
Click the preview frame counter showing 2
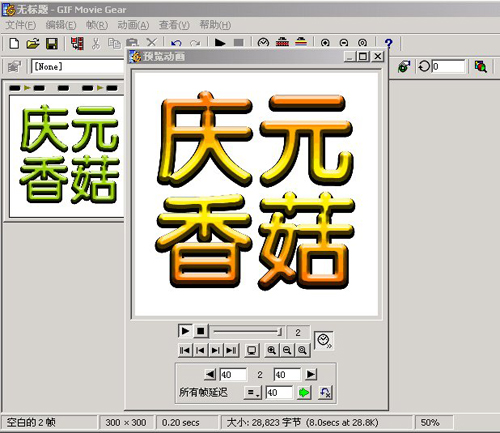click(x=298, y=332)
